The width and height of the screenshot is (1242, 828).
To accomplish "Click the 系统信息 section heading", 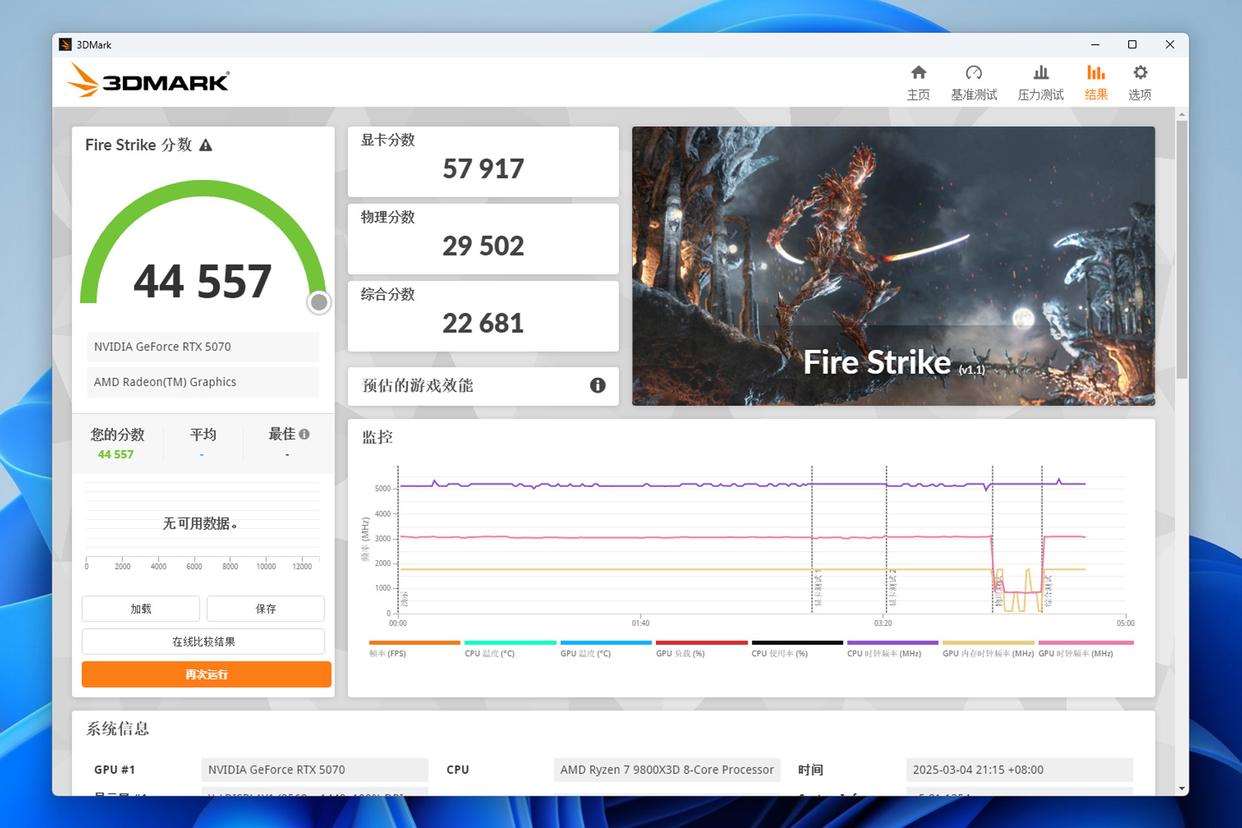I will (x=117, y=729).
